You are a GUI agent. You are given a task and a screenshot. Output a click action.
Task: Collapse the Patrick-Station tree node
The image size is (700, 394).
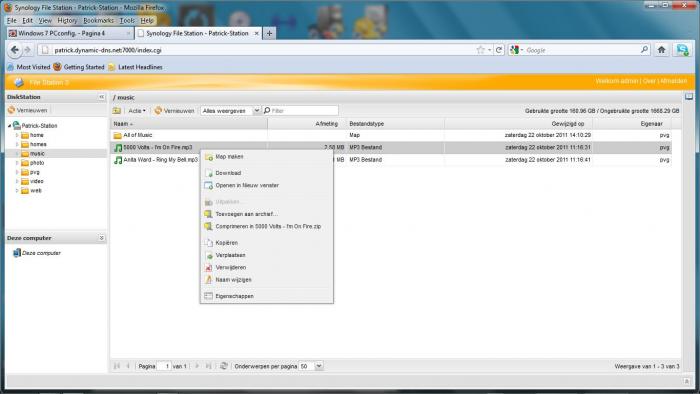[x=9, y=126]
